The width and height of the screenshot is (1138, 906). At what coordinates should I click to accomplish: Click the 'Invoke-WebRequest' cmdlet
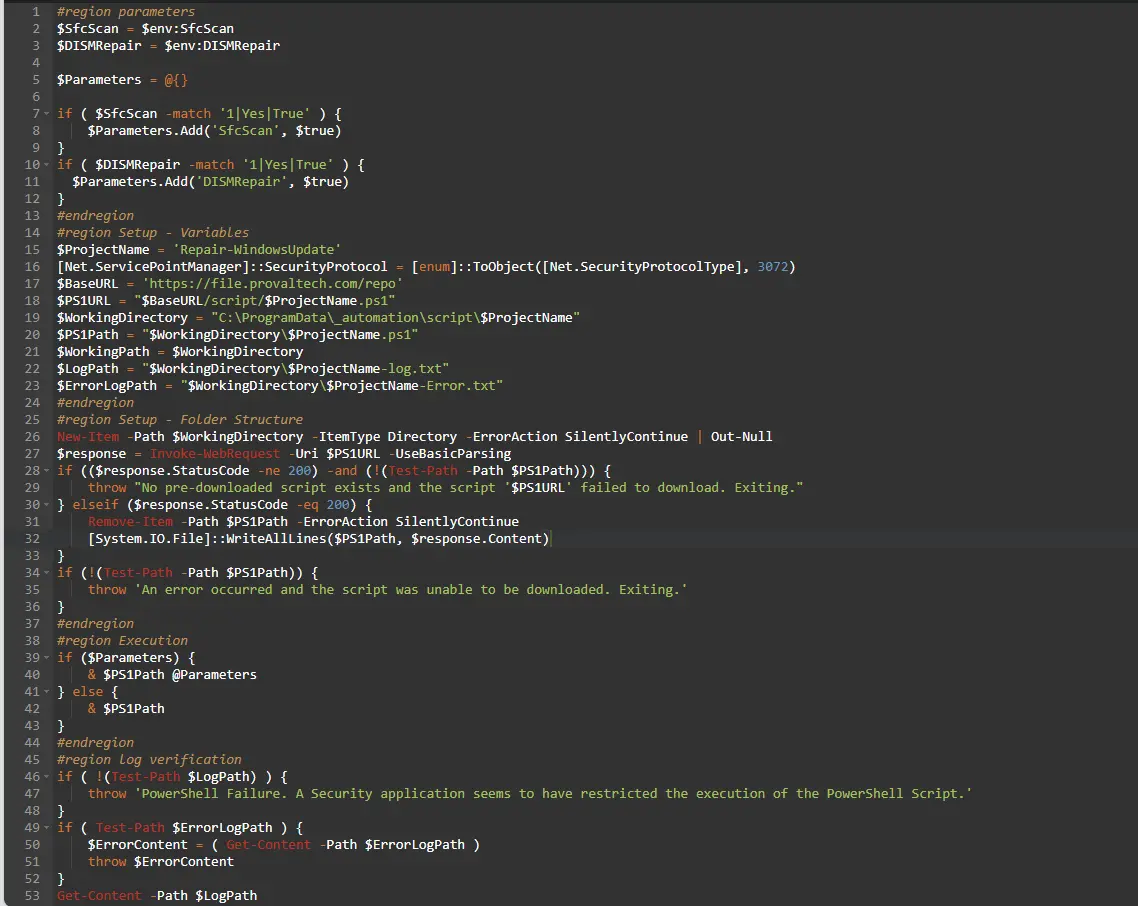click(x=215, y=454)
